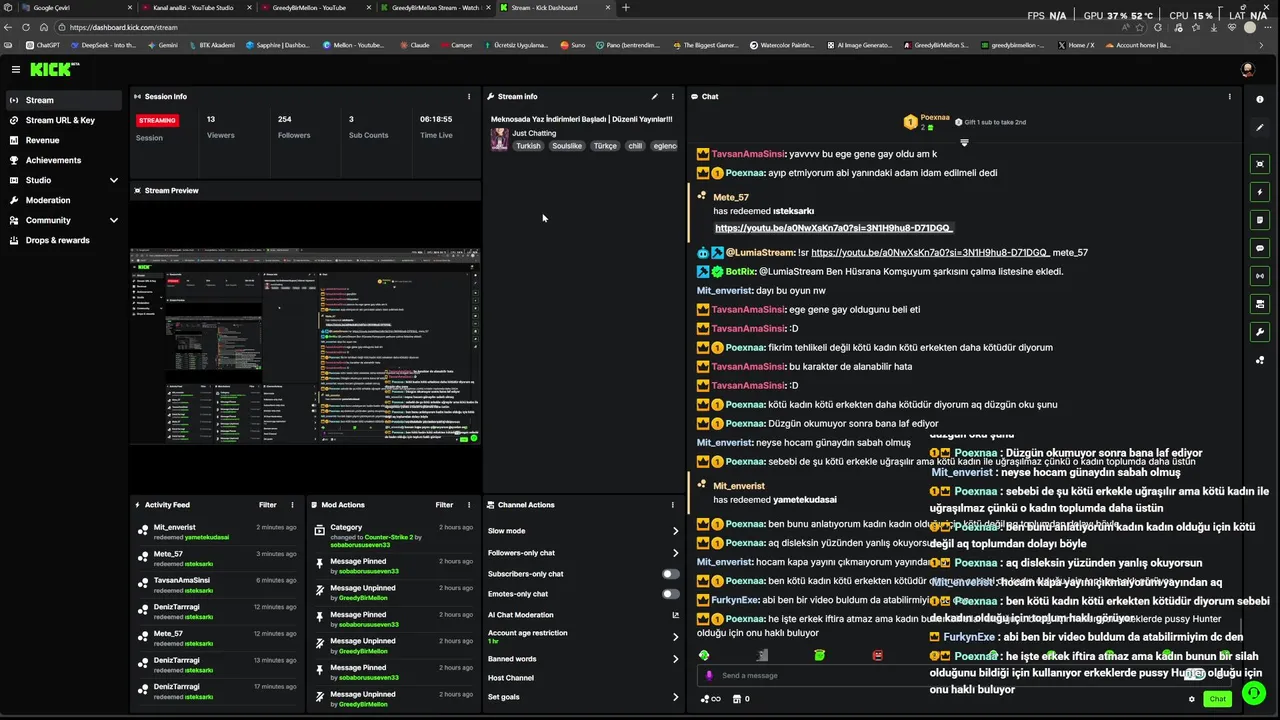Click the browser refresh button
The width and height of the screenshot is (1280, 720).
point(26,27)
